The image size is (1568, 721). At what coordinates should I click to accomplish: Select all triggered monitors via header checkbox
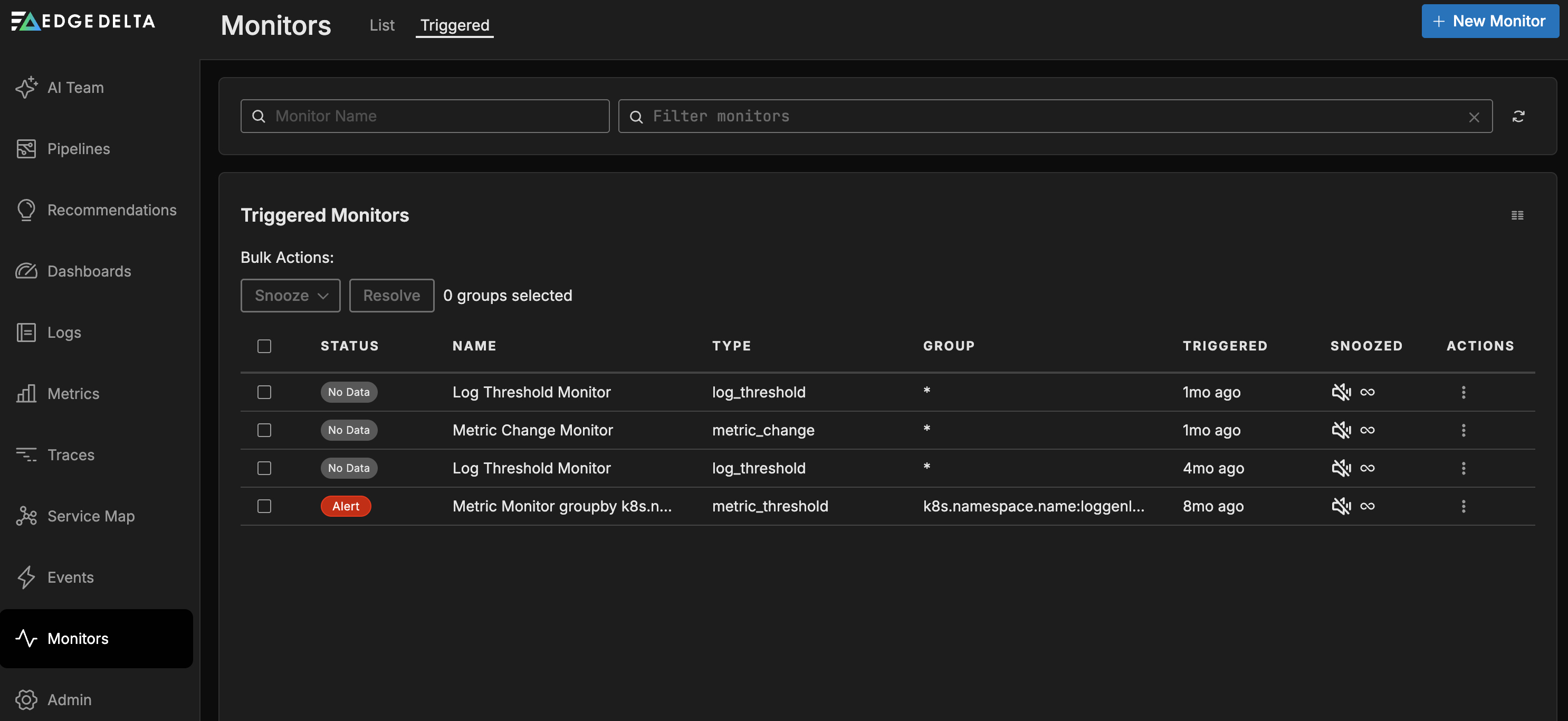point(265,346)
